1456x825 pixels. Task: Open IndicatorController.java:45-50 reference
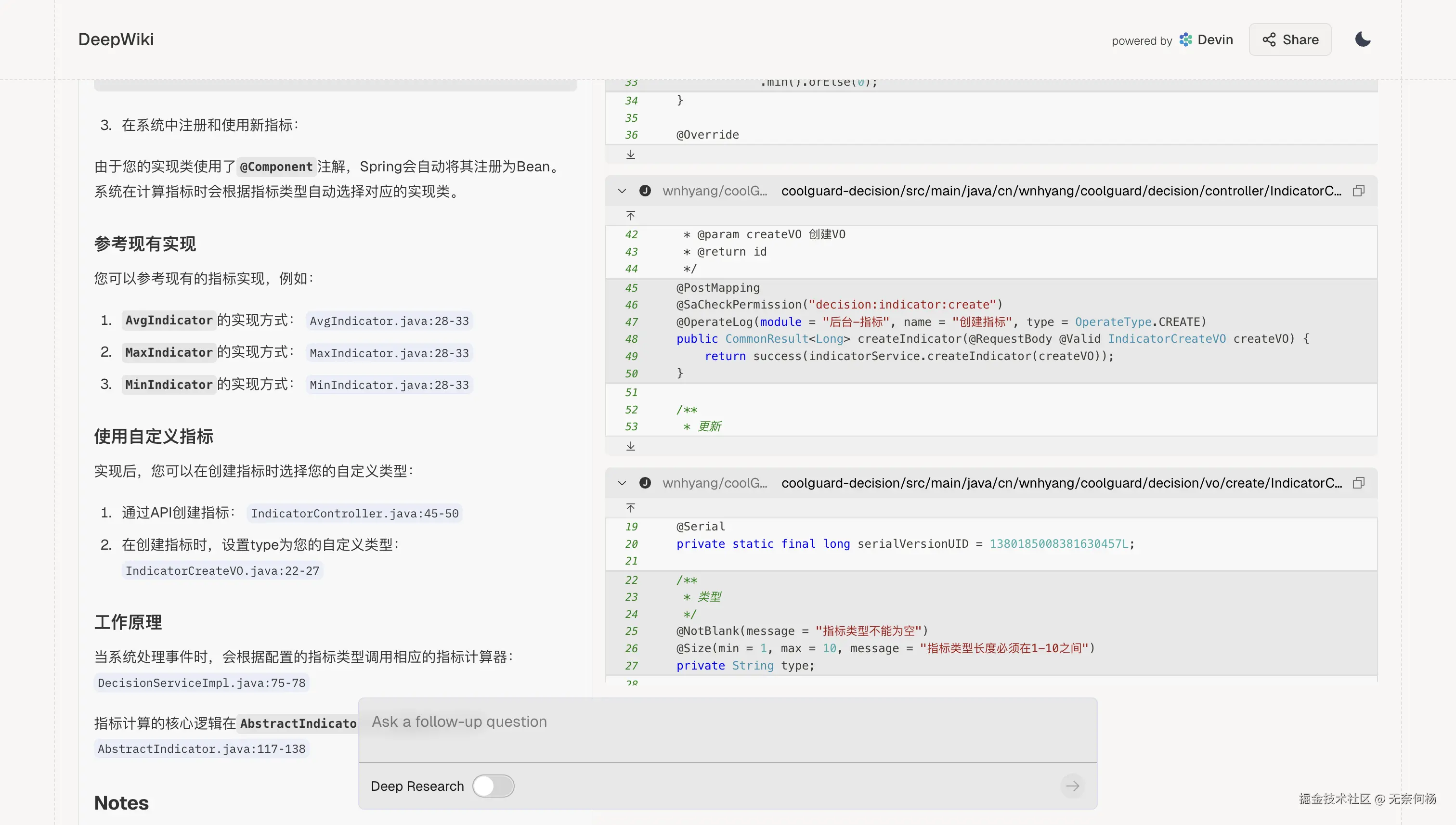355,514
